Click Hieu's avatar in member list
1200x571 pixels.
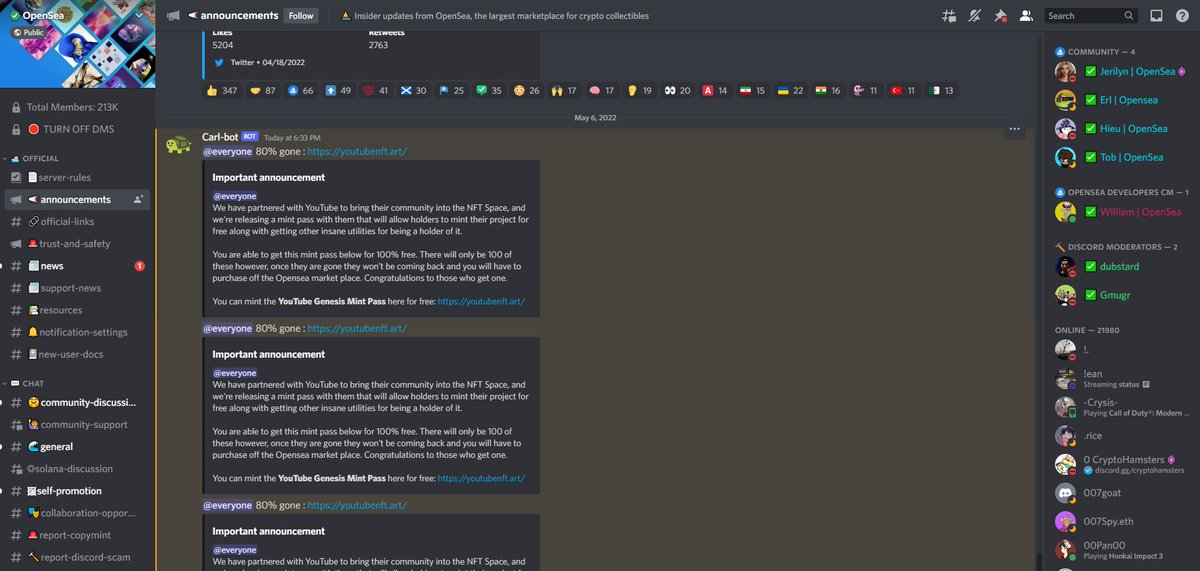tap(1066, 129)
